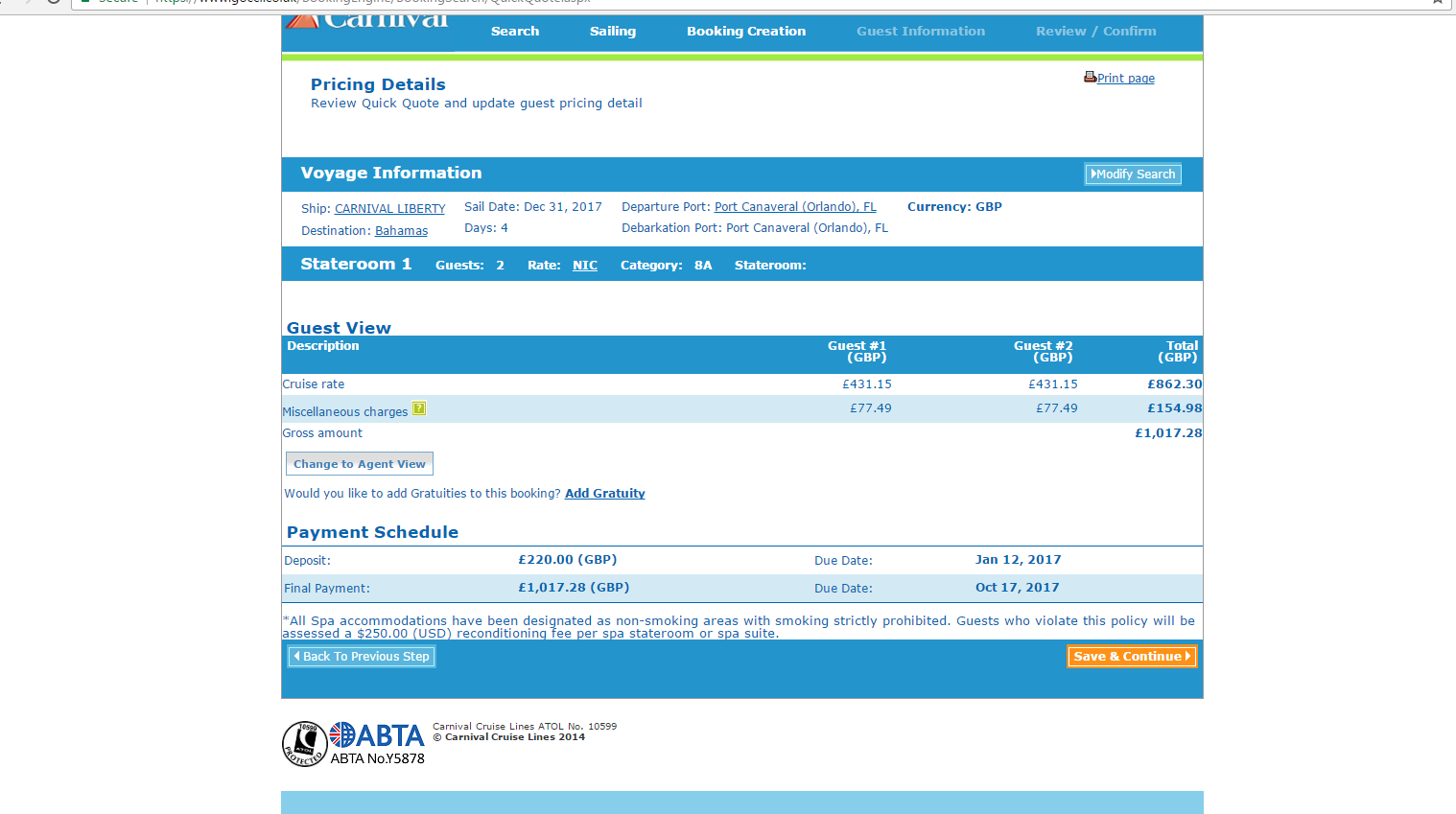Click the Voyage Information heading

tap(391, 173)
